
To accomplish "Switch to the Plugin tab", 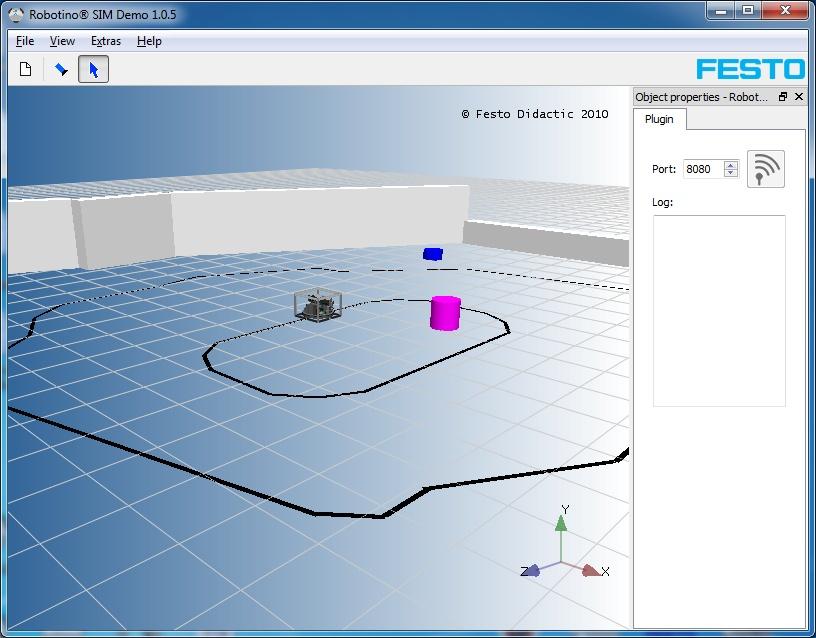I will (659, 119).
